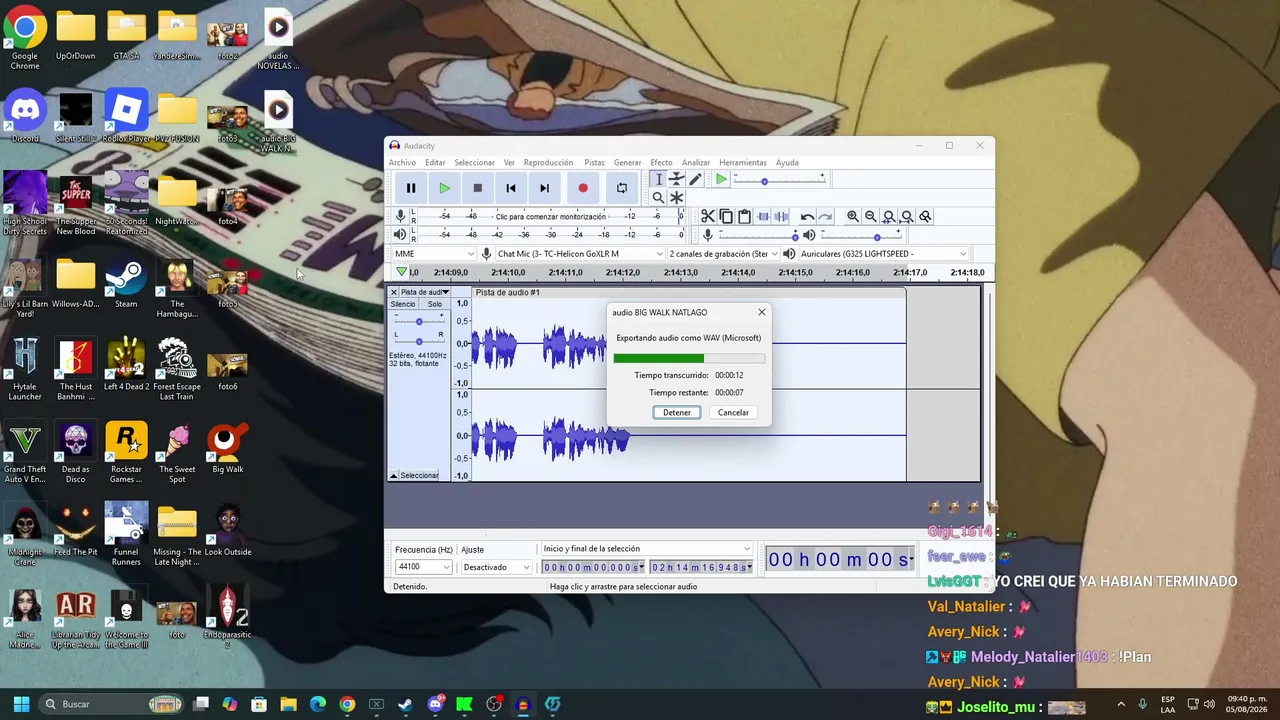The width and height of the screenshot is (1280, 720).
Task: Click the Zoom toggle icon
Action: (x=925, y=217)
